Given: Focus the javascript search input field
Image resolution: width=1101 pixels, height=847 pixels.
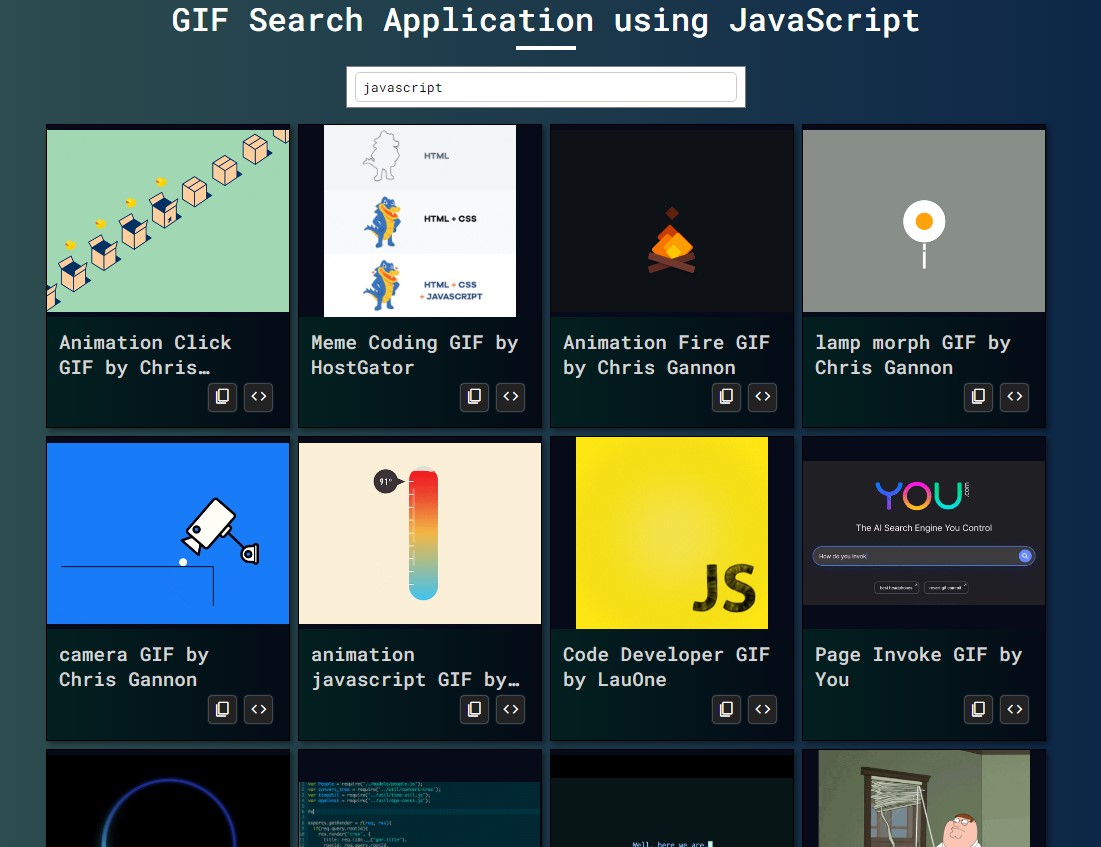Looking at the screenshot, I should (546, 87).
